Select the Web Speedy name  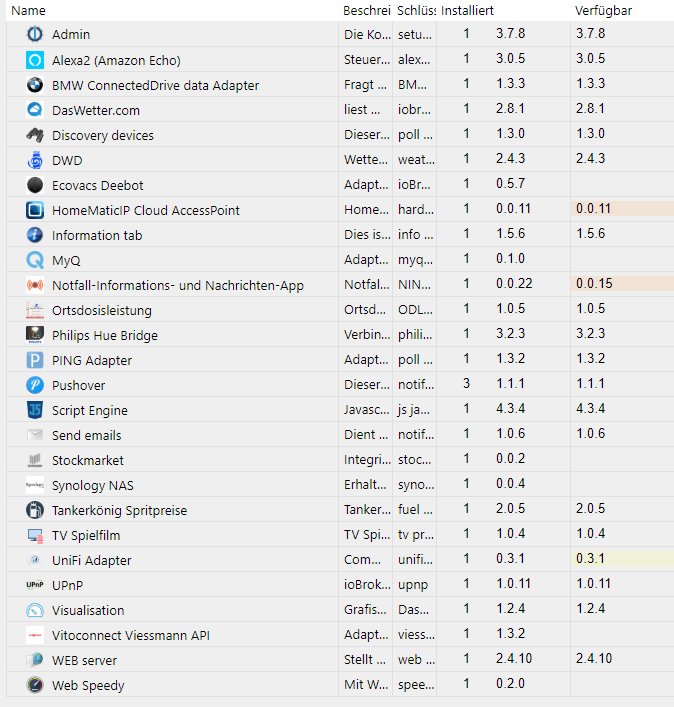point(88,686)
